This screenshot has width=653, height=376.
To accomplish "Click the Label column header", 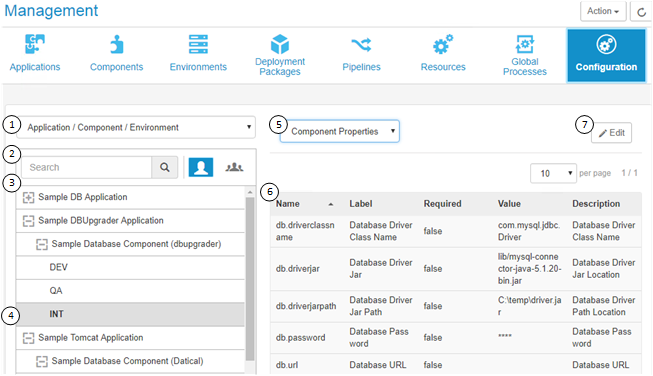I will 361,204.
